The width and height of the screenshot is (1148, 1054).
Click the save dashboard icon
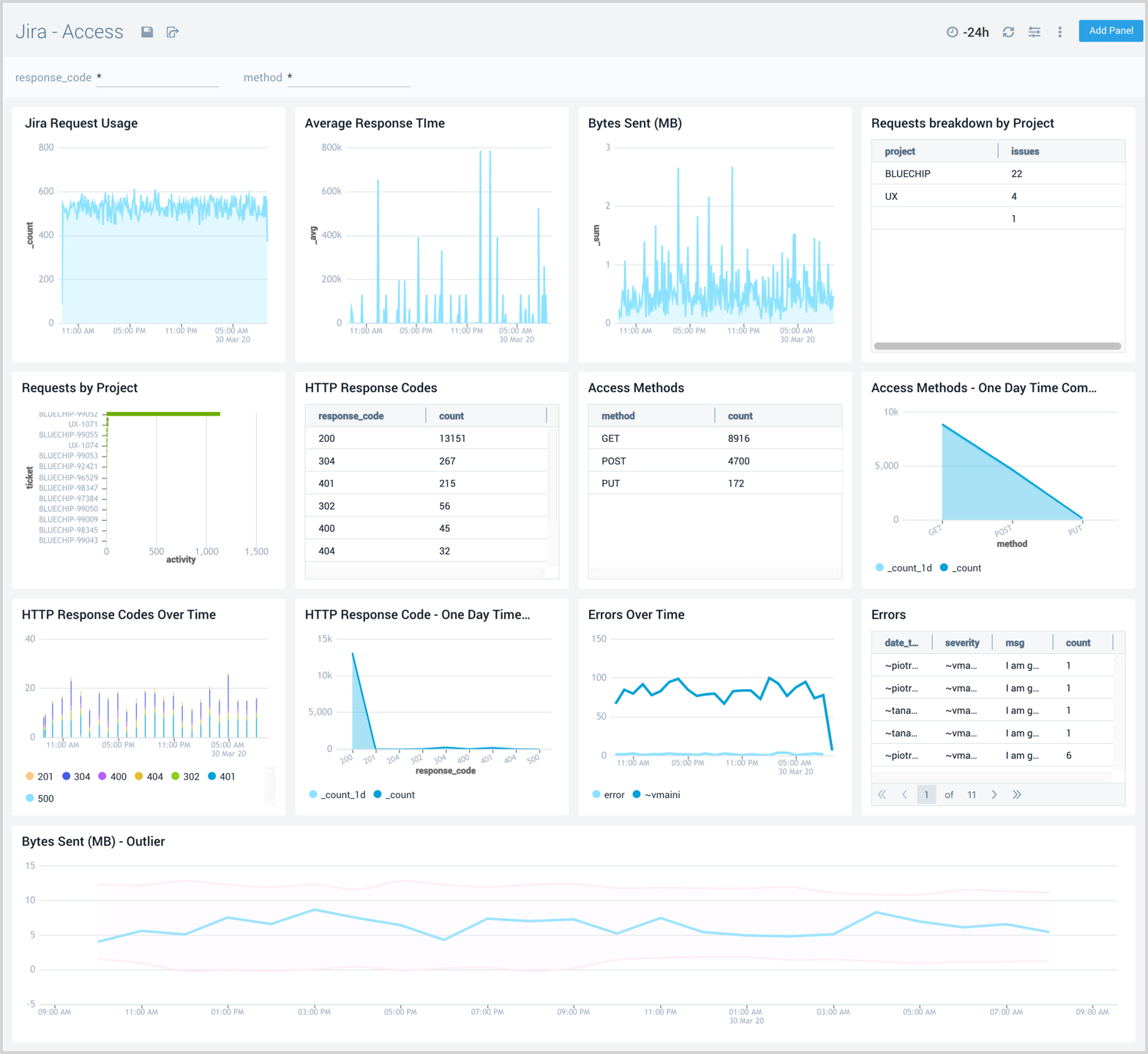[x=147, y=32]
